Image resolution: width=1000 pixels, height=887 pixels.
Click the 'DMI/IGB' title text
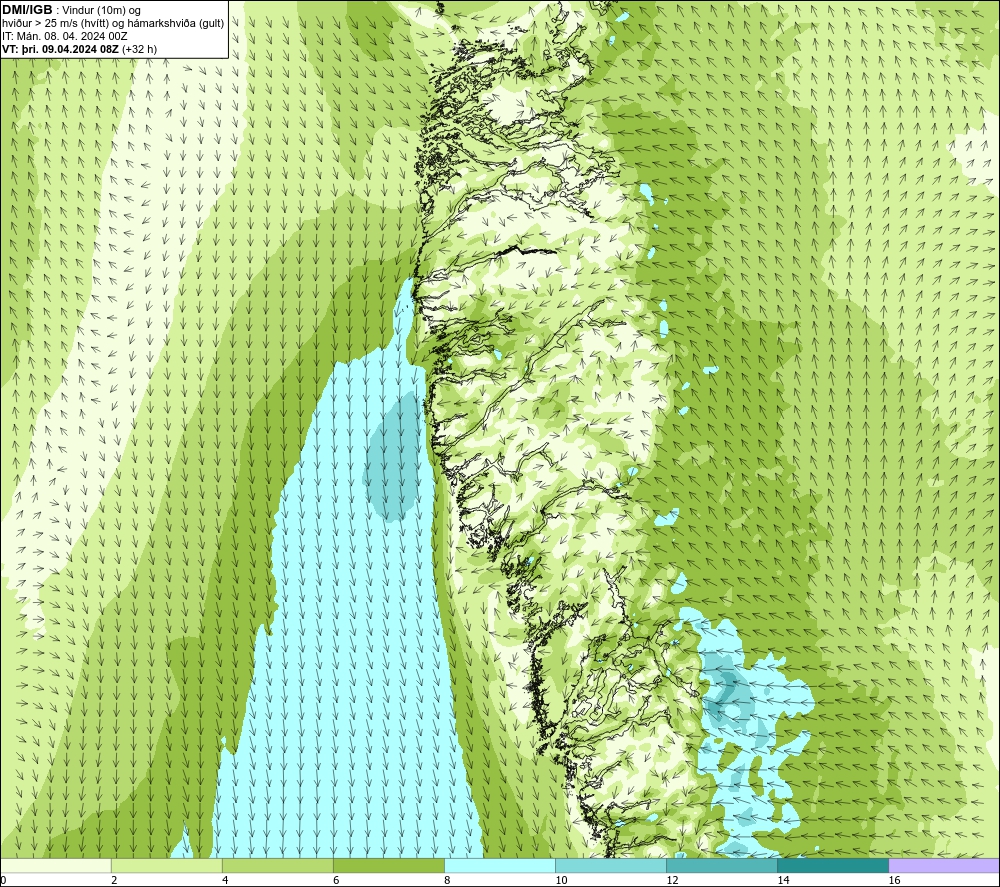click(x=27, y=10)
